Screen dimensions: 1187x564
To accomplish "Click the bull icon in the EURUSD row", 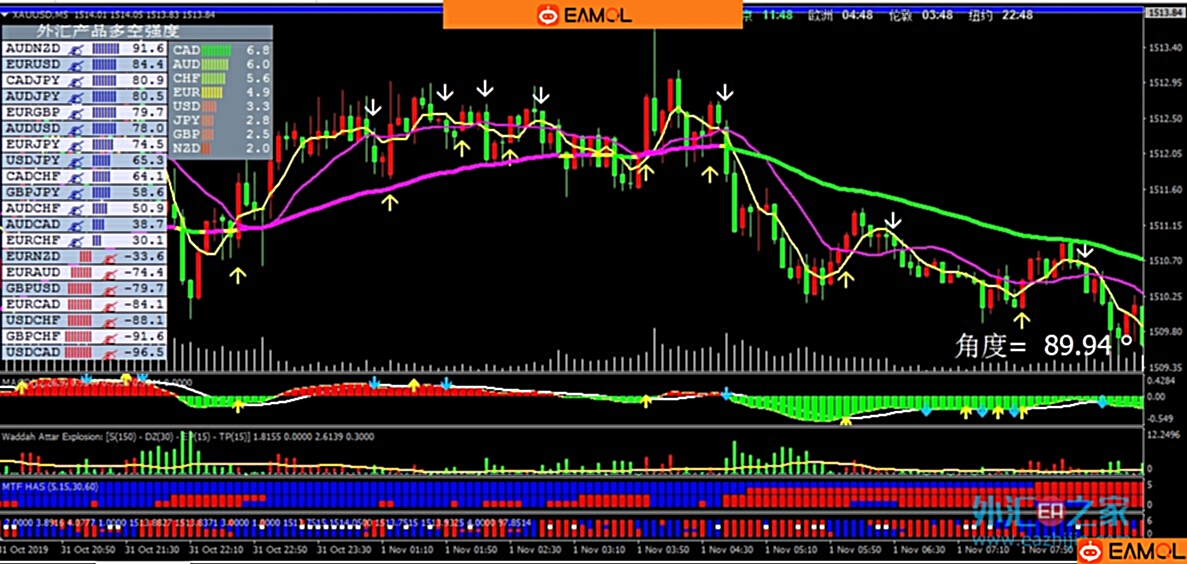I will 76,64.
